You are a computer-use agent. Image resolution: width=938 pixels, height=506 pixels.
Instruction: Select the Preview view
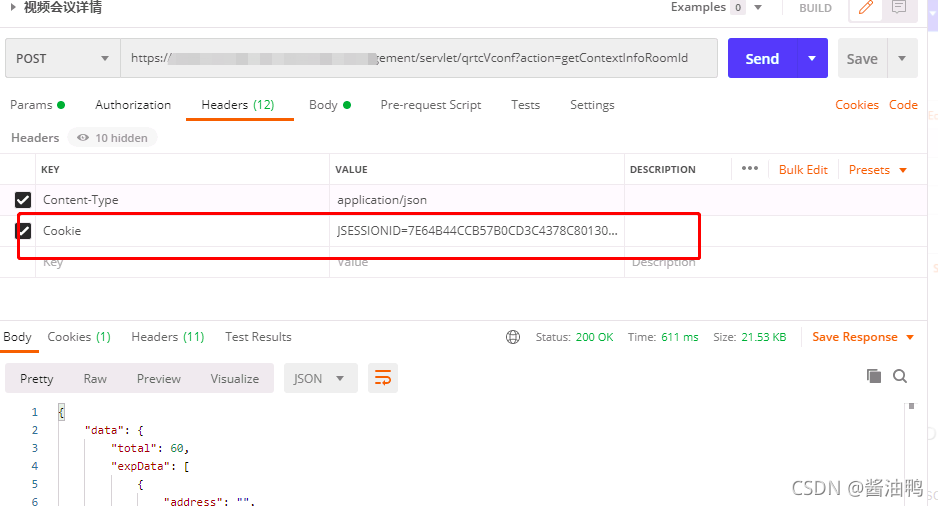click(159, 379)
